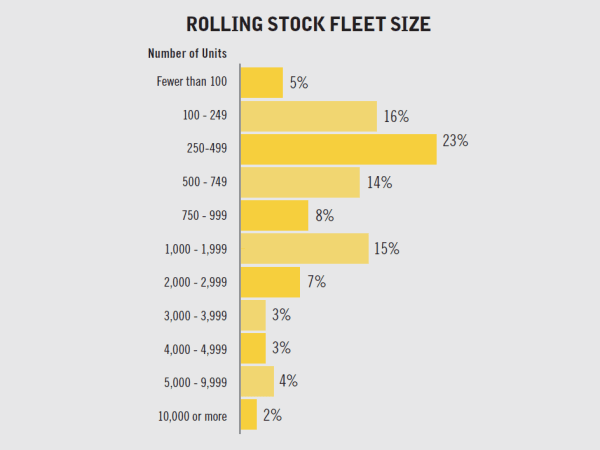This screenshot has height=450, width=600.
Task: Click the 500 - 749 bar
Action: coord(300,182)
